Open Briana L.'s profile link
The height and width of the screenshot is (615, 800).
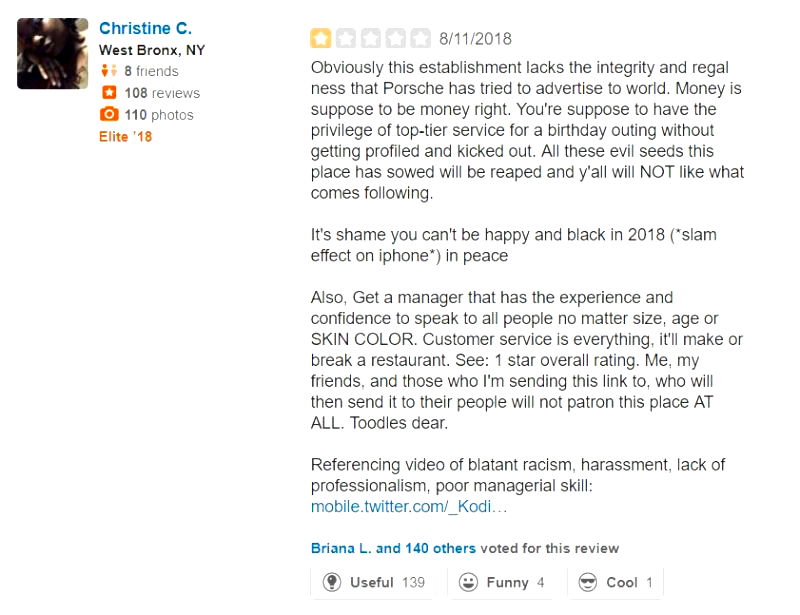coord(341,548)
